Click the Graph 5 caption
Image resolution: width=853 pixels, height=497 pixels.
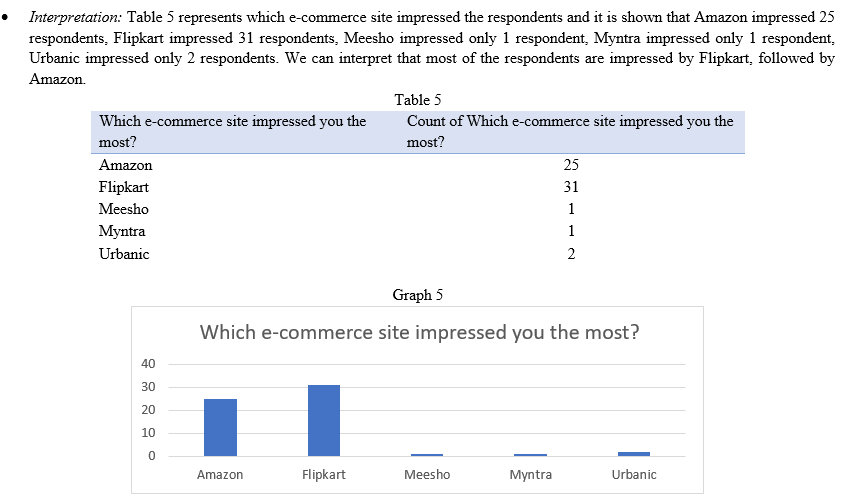(x=418, y=295)
